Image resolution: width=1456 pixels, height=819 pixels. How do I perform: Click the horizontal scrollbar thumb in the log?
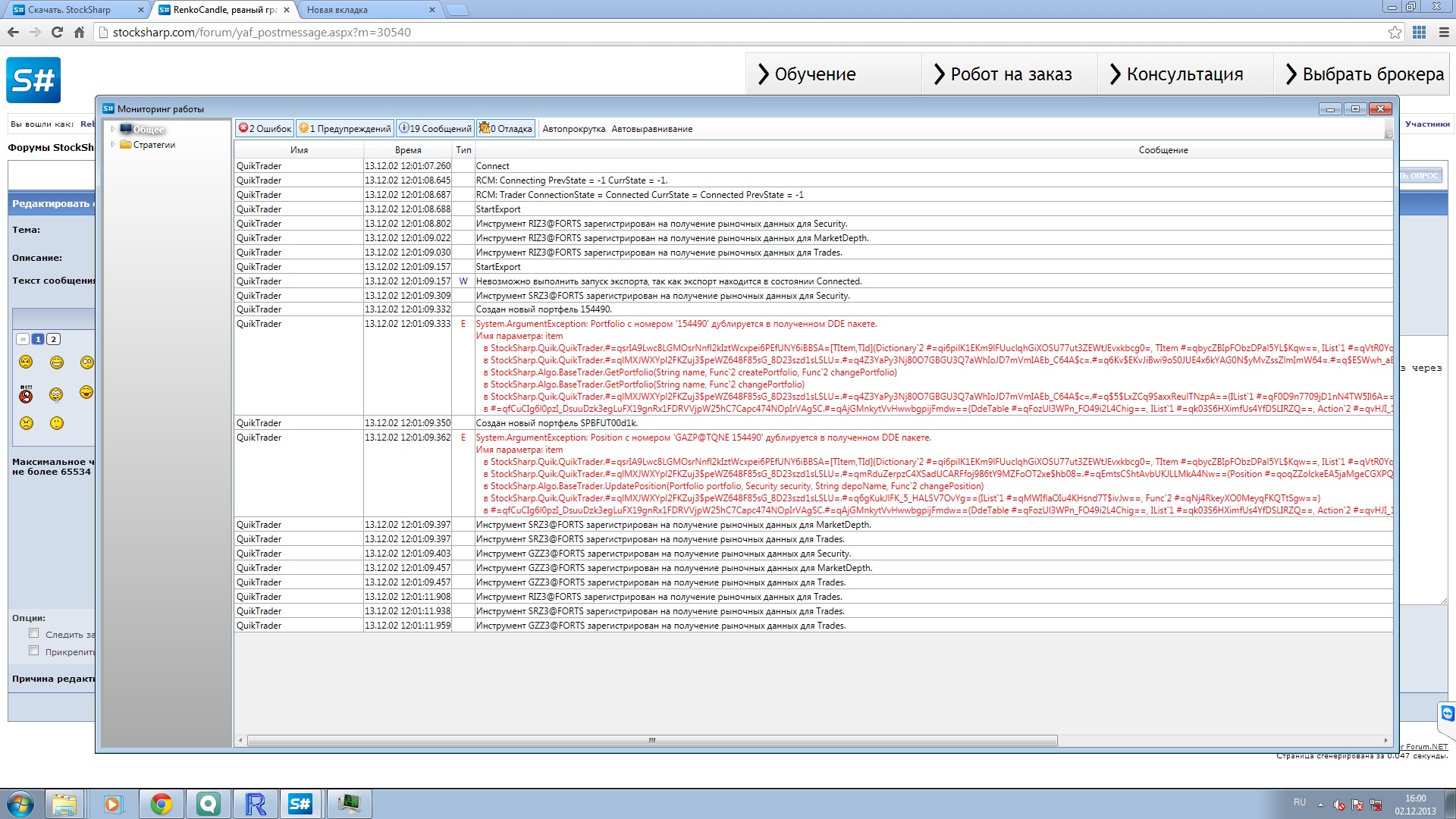651,740
